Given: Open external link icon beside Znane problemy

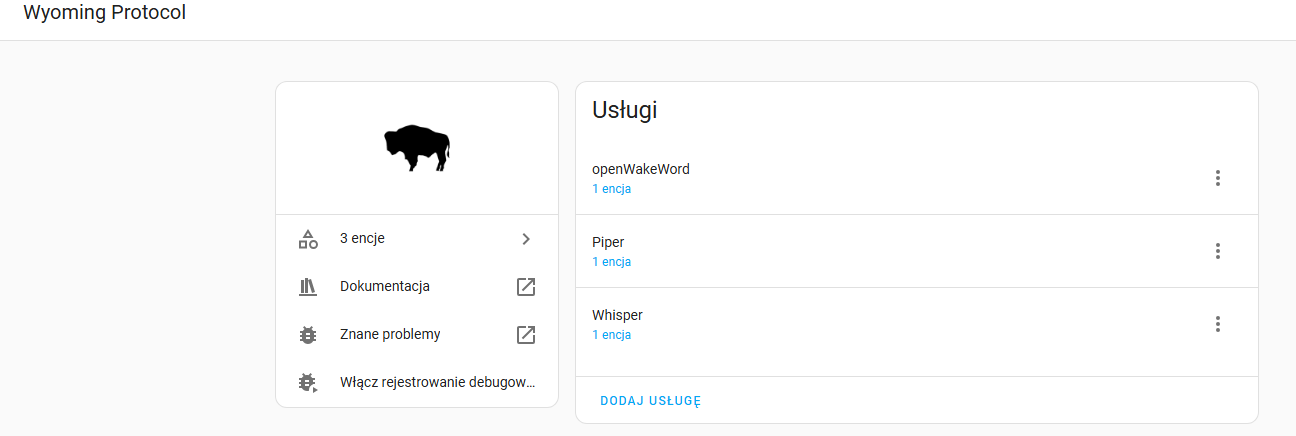Looking at the screenshot, I should (x=526, y=335).
